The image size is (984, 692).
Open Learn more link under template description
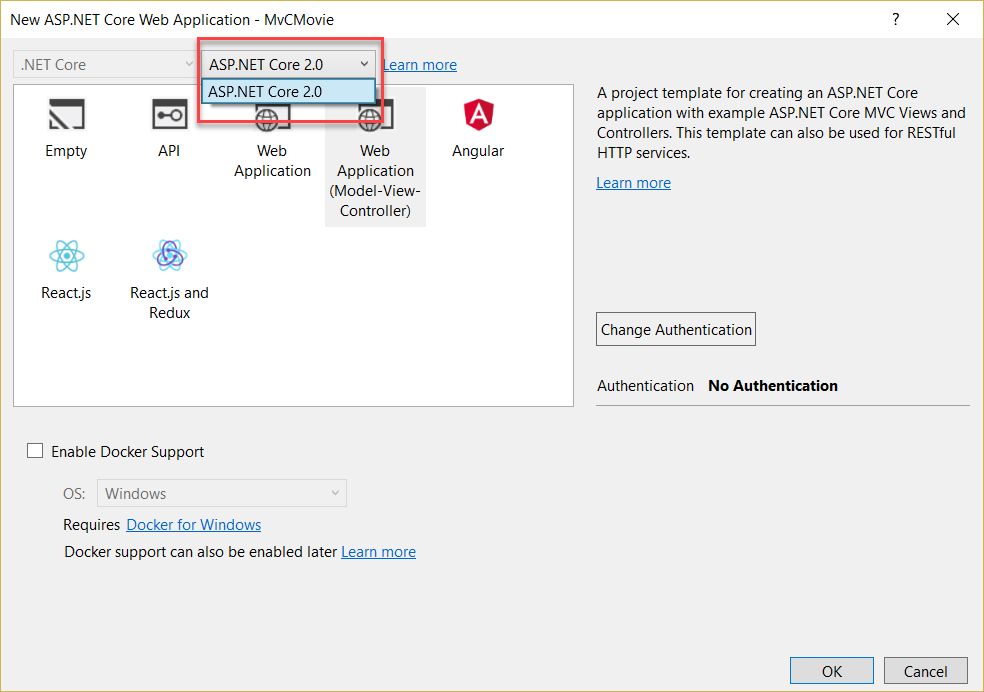[633, 183]
